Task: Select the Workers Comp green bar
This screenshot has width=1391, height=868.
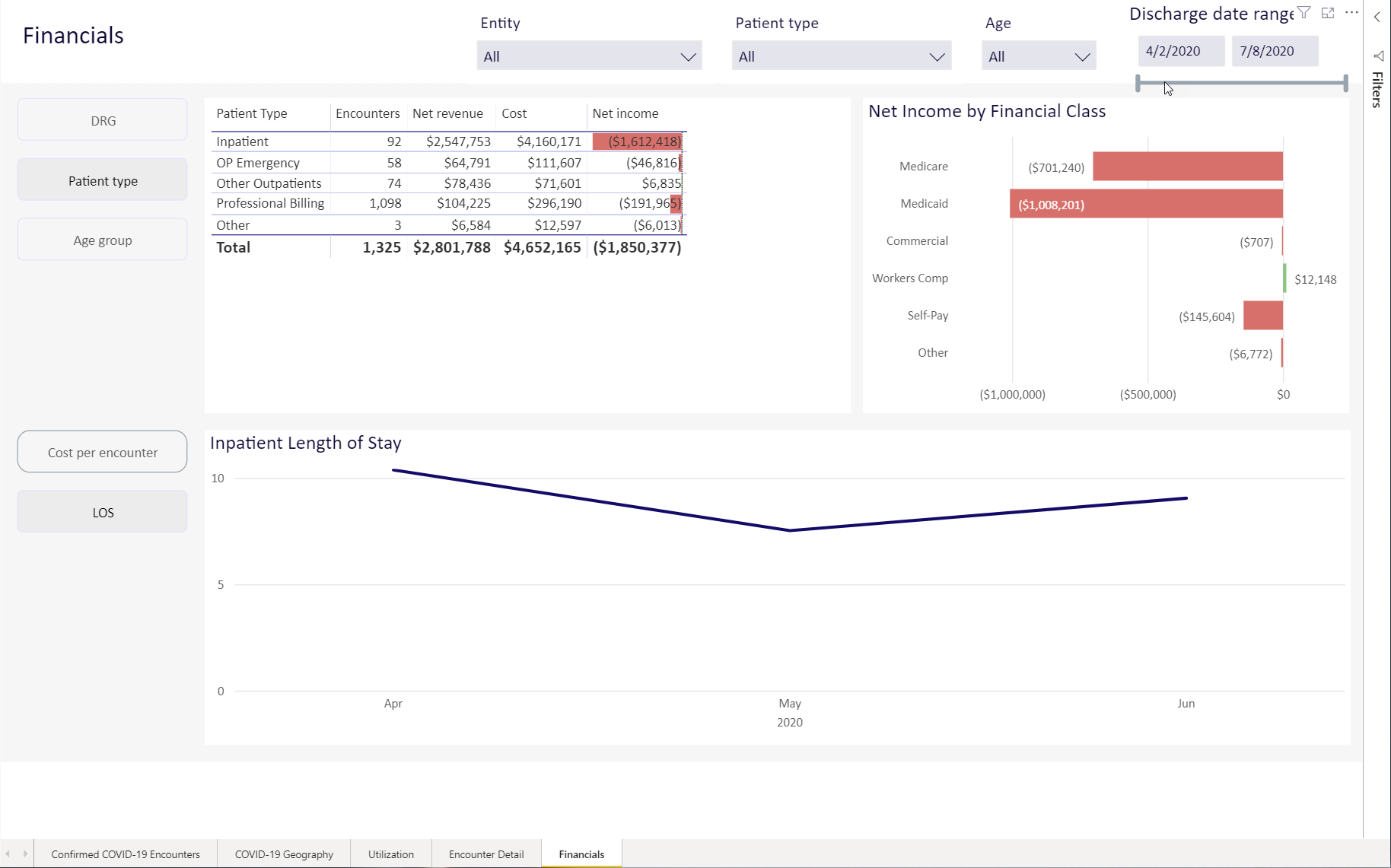Action: tap(1284, 278)
